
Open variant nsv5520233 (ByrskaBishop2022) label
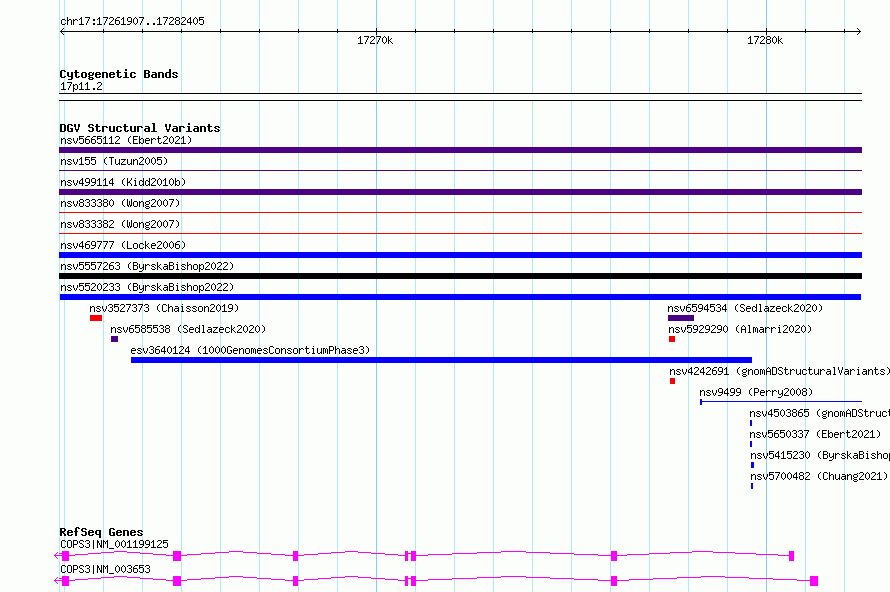(147, 287)
